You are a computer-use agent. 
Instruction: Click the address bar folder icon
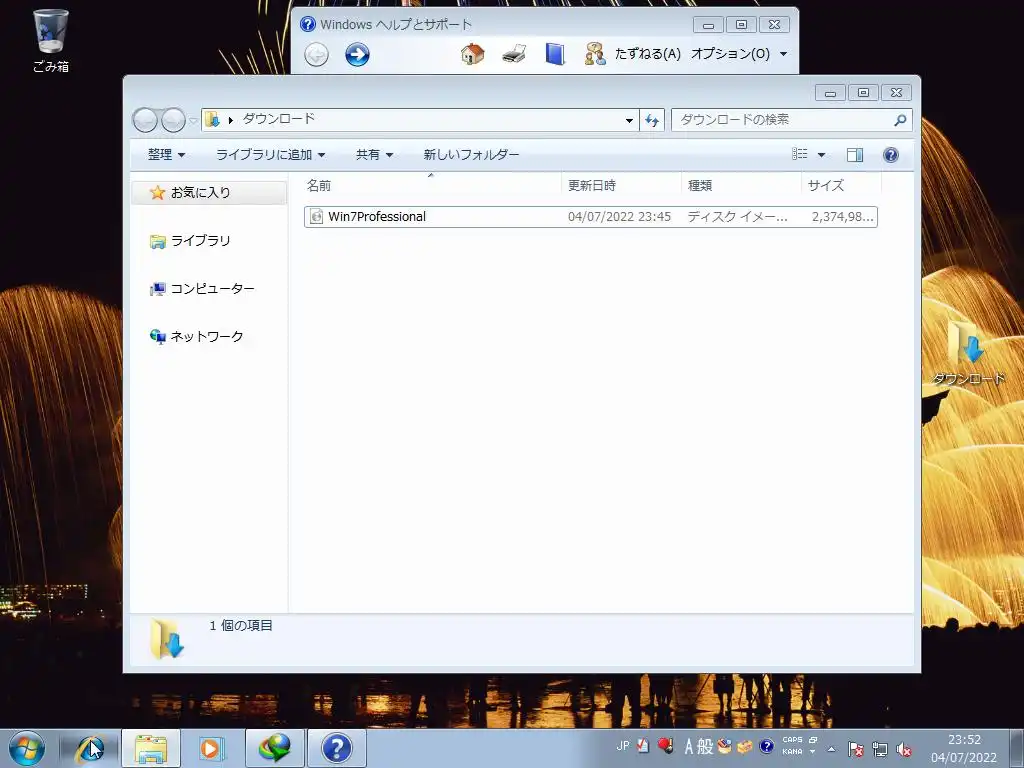click(212, 120)
